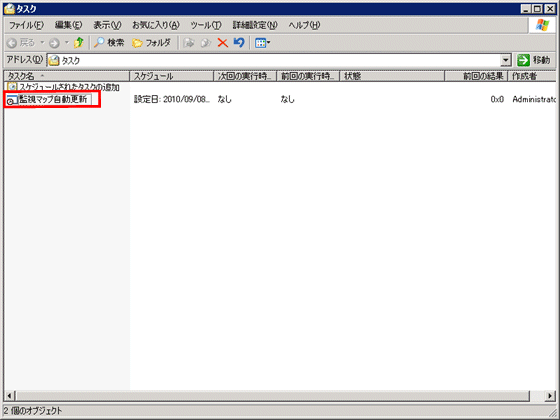Image resolution: width=560 pixels, height=420 pixels.
Task: Click the 移動 Go button
Action: [535, 60]
